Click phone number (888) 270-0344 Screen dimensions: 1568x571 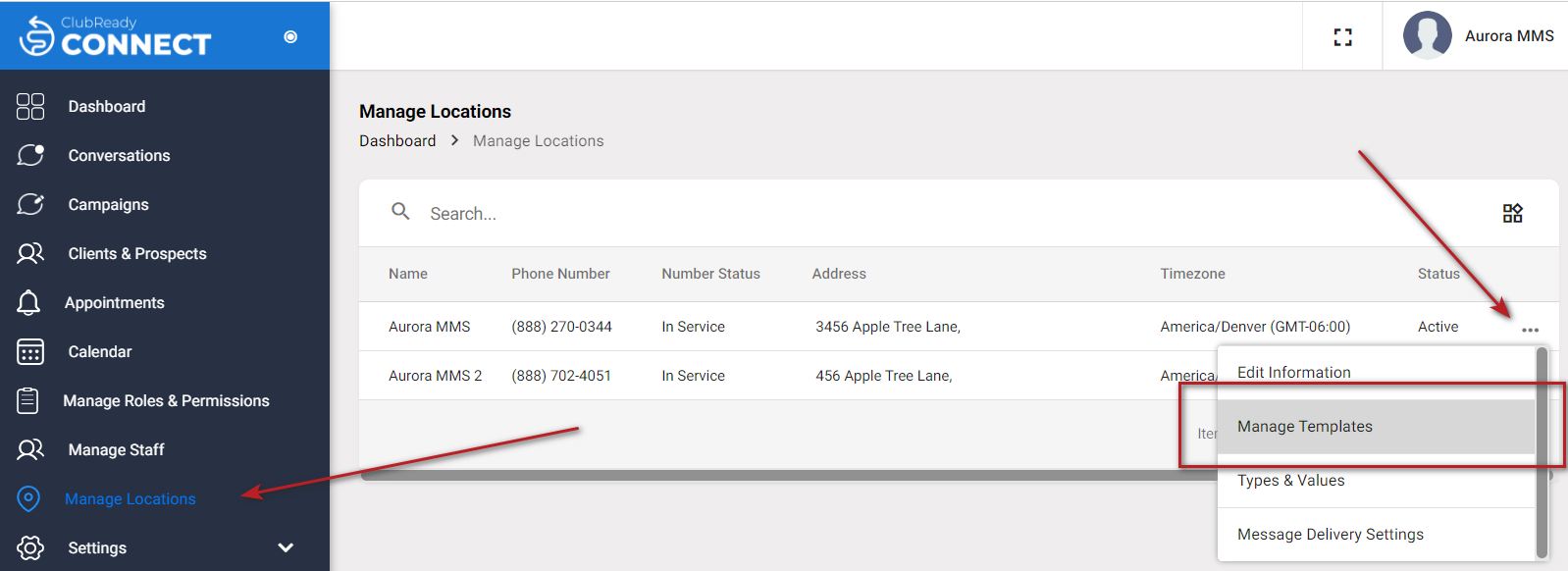coord(561,327)
